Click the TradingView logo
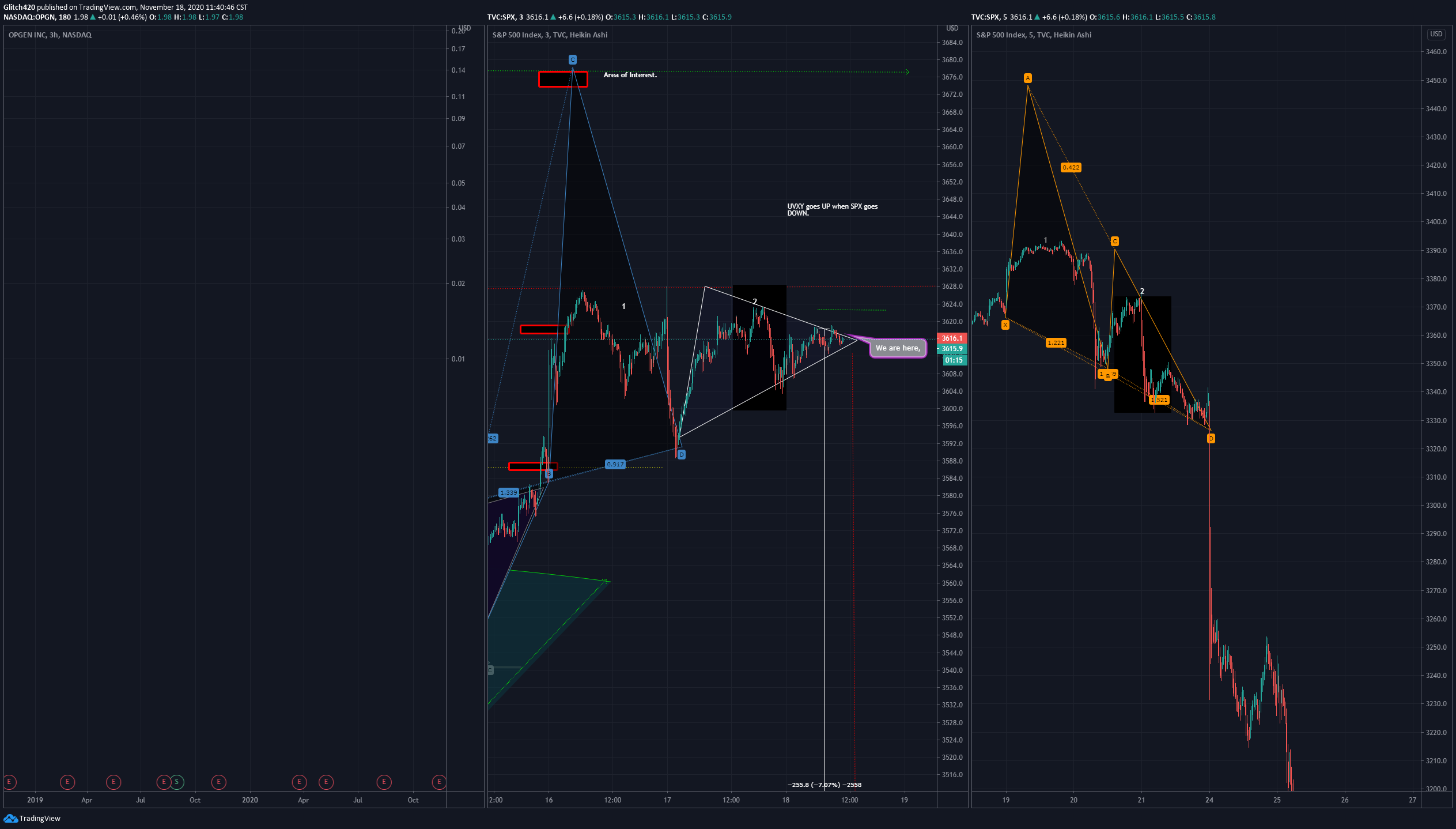The image size is (1456, 829). click(32, 818)
